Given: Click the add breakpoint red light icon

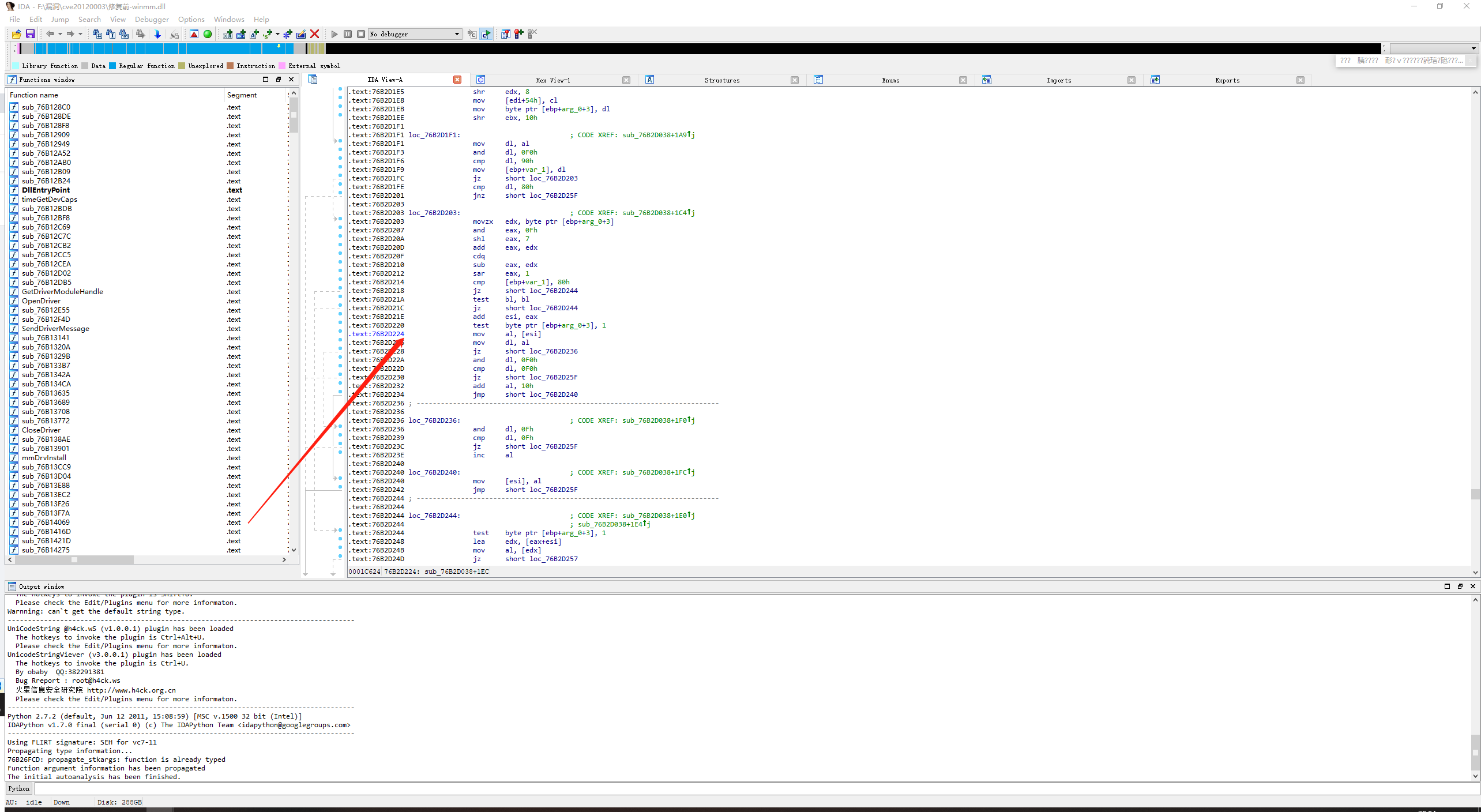Looking at the screenshot, I should (x=518, y=34).
